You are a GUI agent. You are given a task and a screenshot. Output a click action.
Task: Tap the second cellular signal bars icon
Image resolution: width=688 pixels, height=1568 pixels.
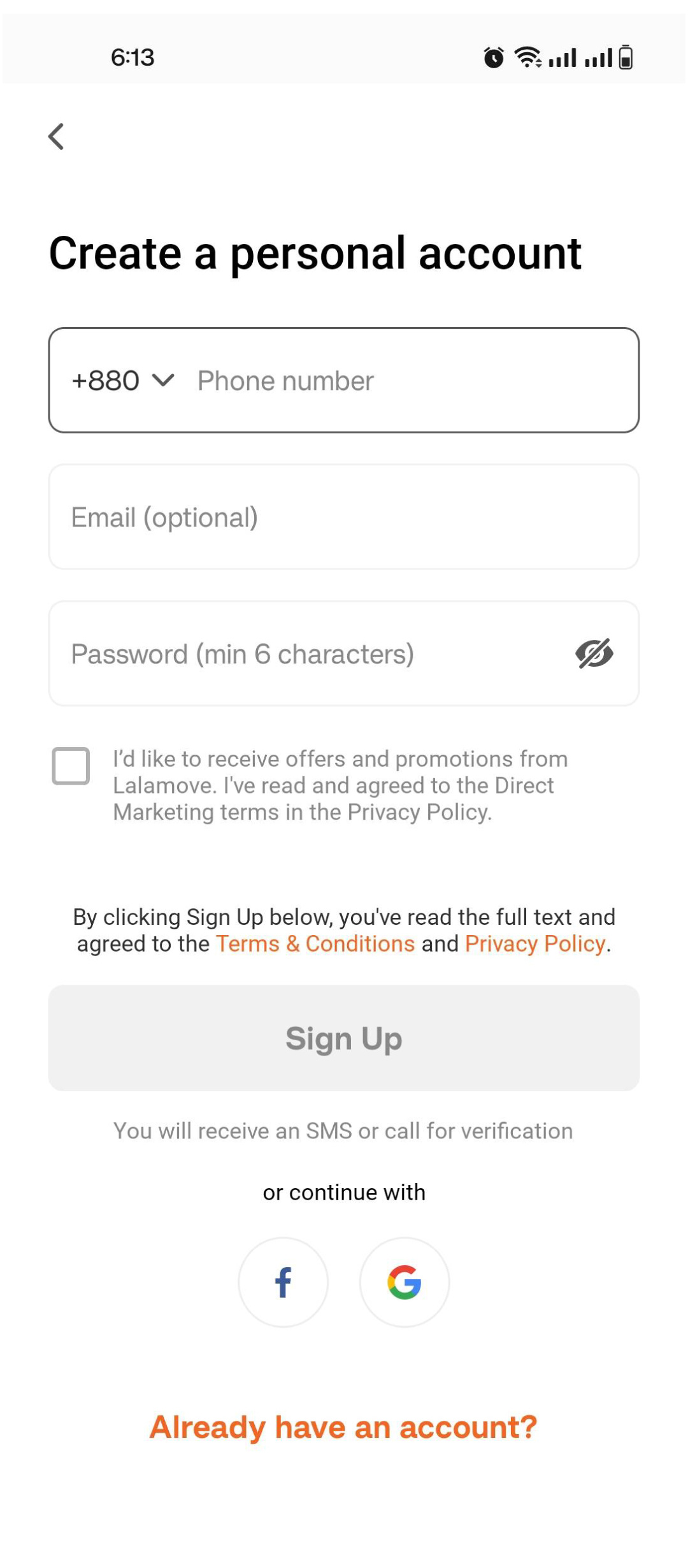click(599, 57)
